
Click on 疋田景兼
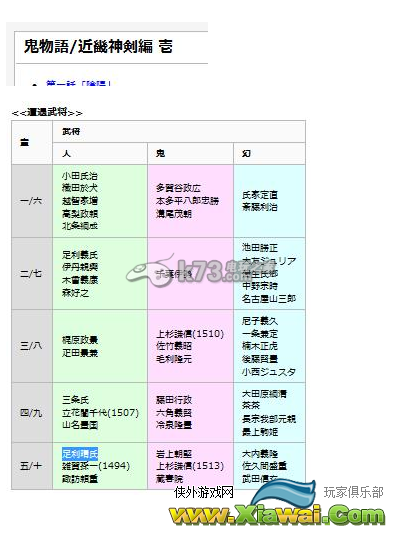(80, 352)
